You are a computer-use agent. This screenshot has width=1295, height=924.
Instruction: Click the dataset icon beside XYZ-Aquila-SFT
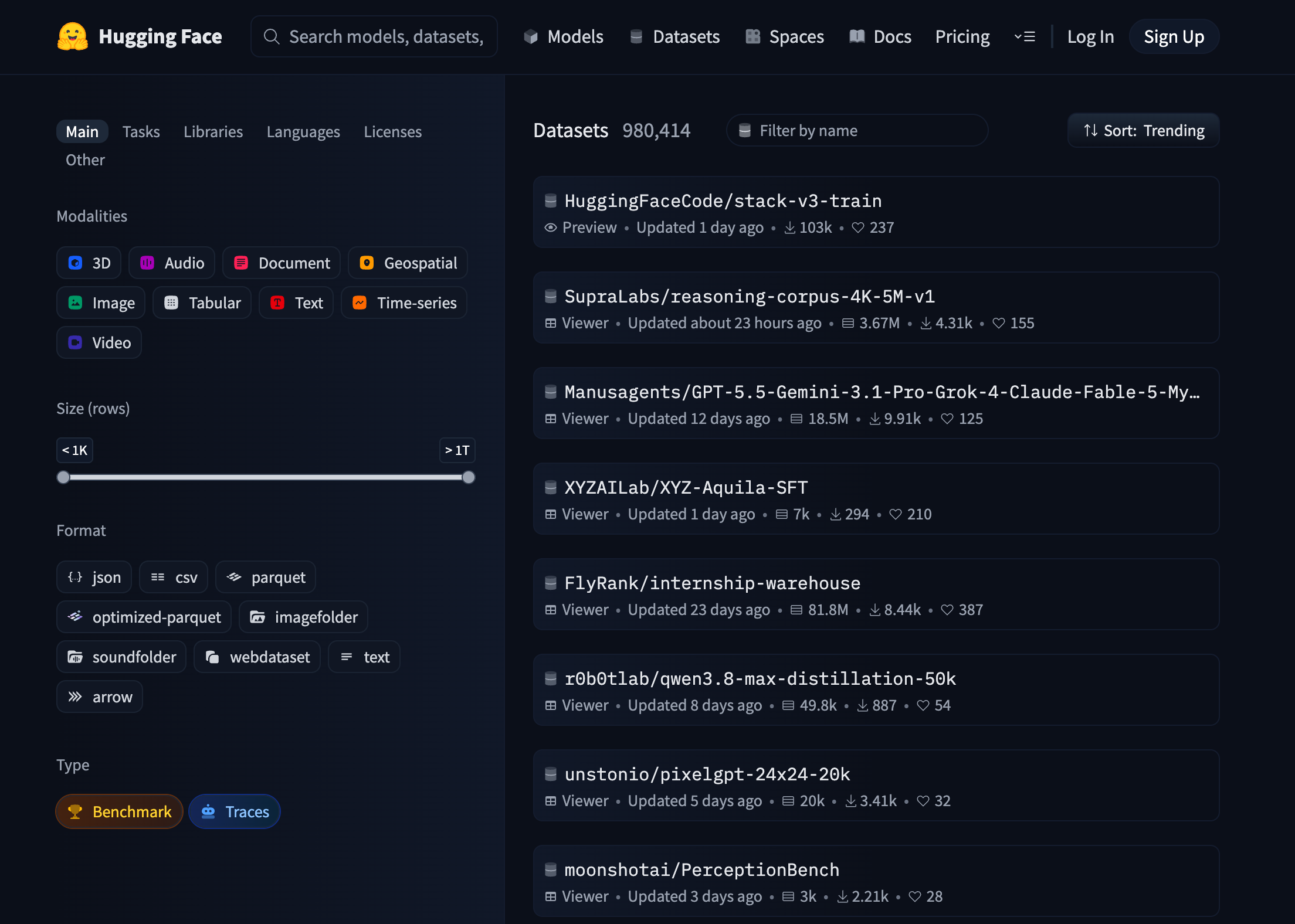[x=551, y=487]
